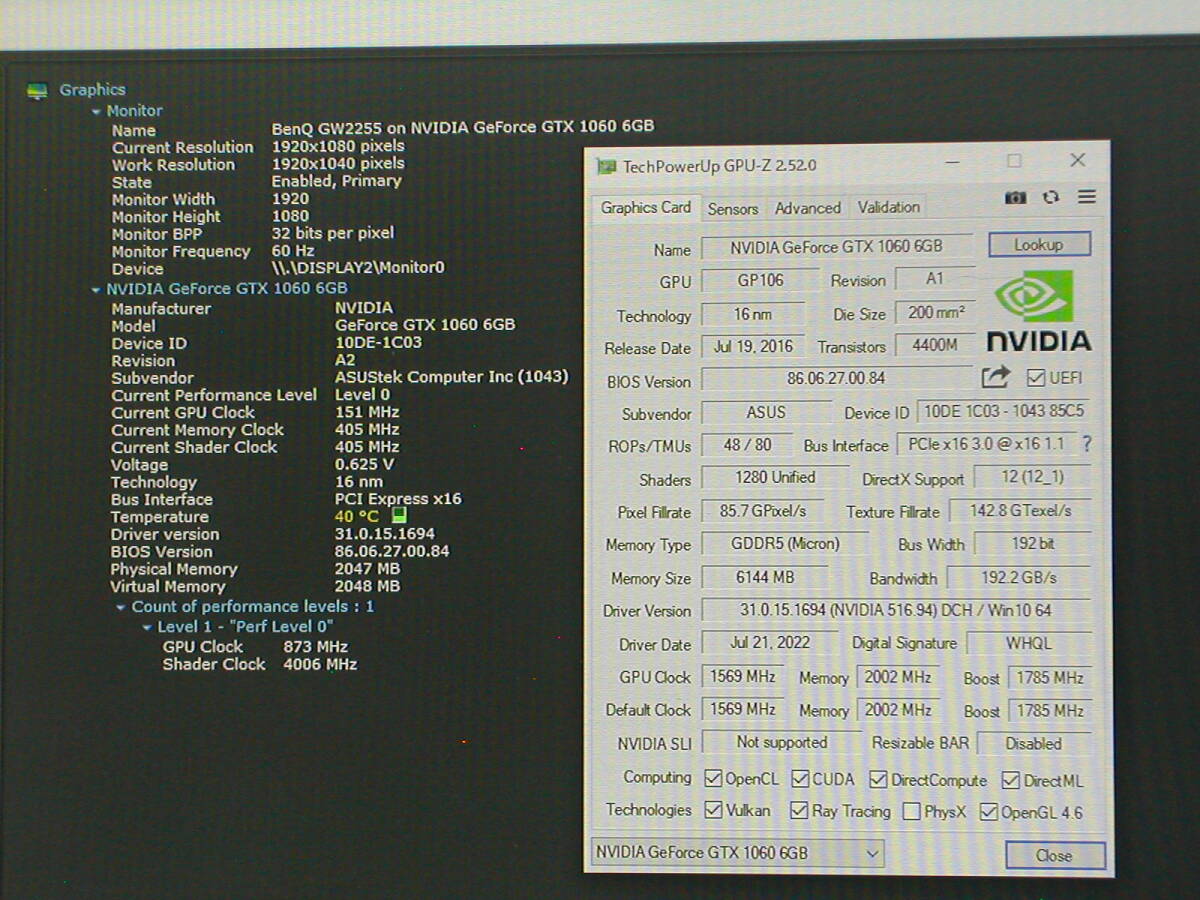1200x900 pixels.
Task: Click the GPU-Z refresh icon
Action: pos(1050,198)
